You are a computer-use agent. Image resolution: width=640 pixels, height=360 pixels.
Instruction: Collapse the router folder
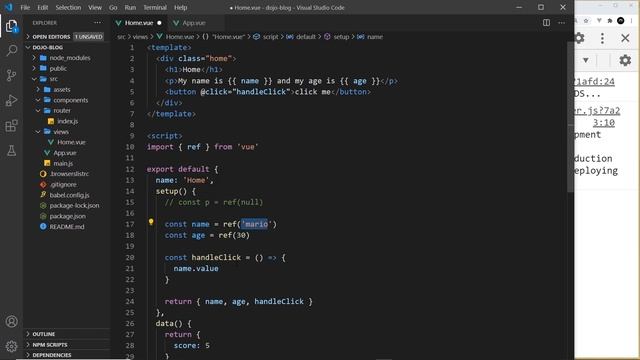point(67,111)
